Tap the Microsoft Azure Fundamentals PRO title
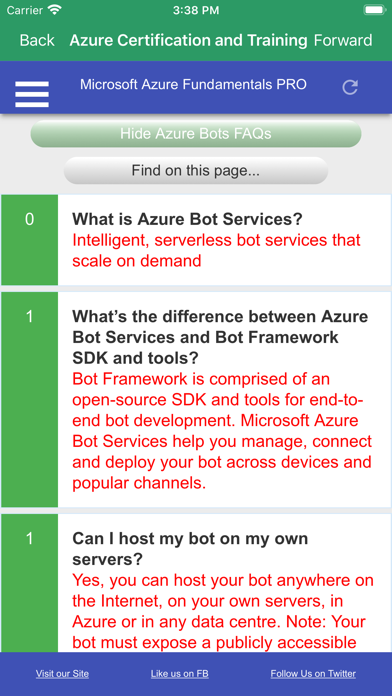 point(193,84)
